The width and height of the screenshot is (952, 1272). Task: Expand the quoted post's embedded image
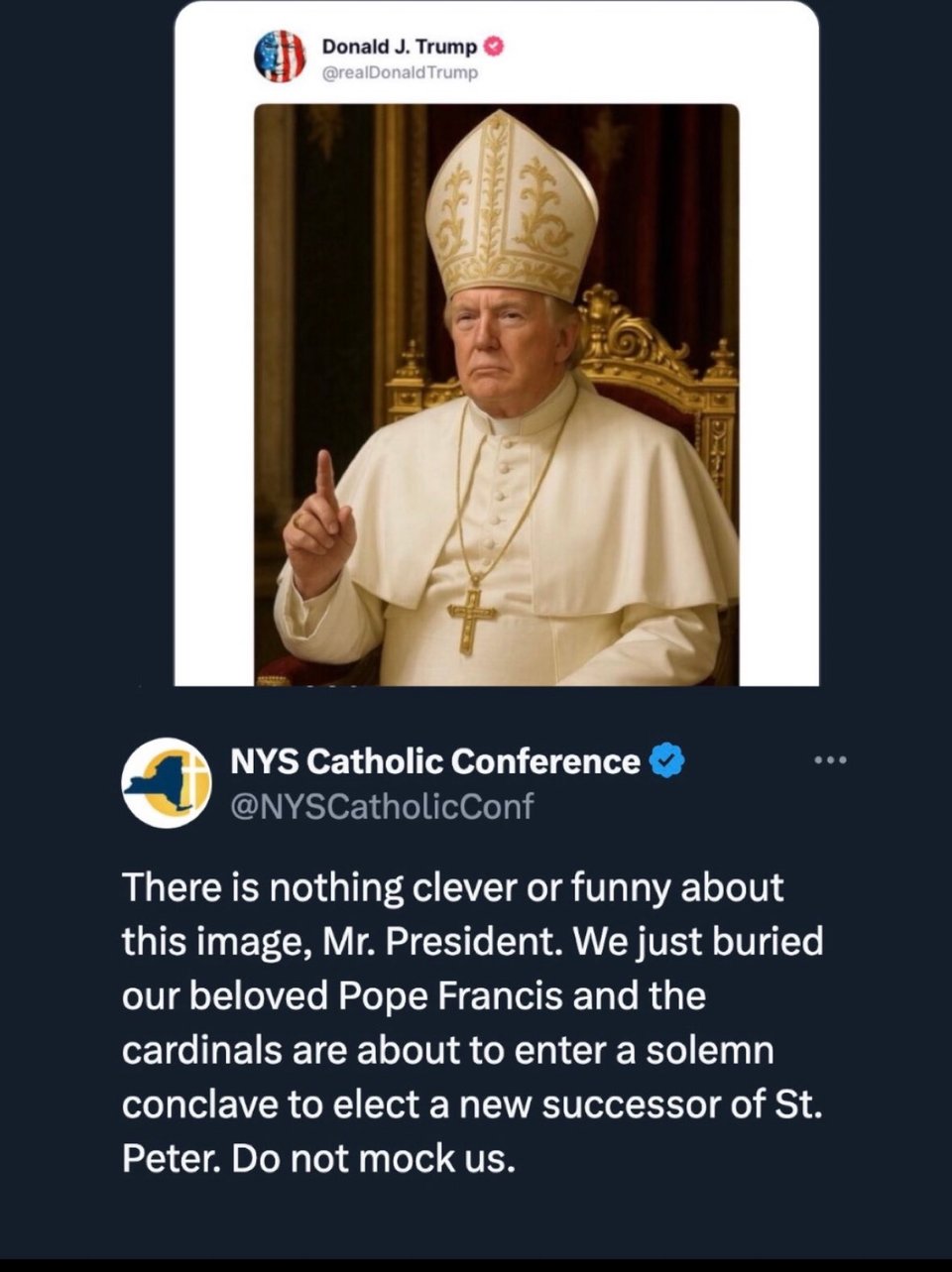[496, 395]
